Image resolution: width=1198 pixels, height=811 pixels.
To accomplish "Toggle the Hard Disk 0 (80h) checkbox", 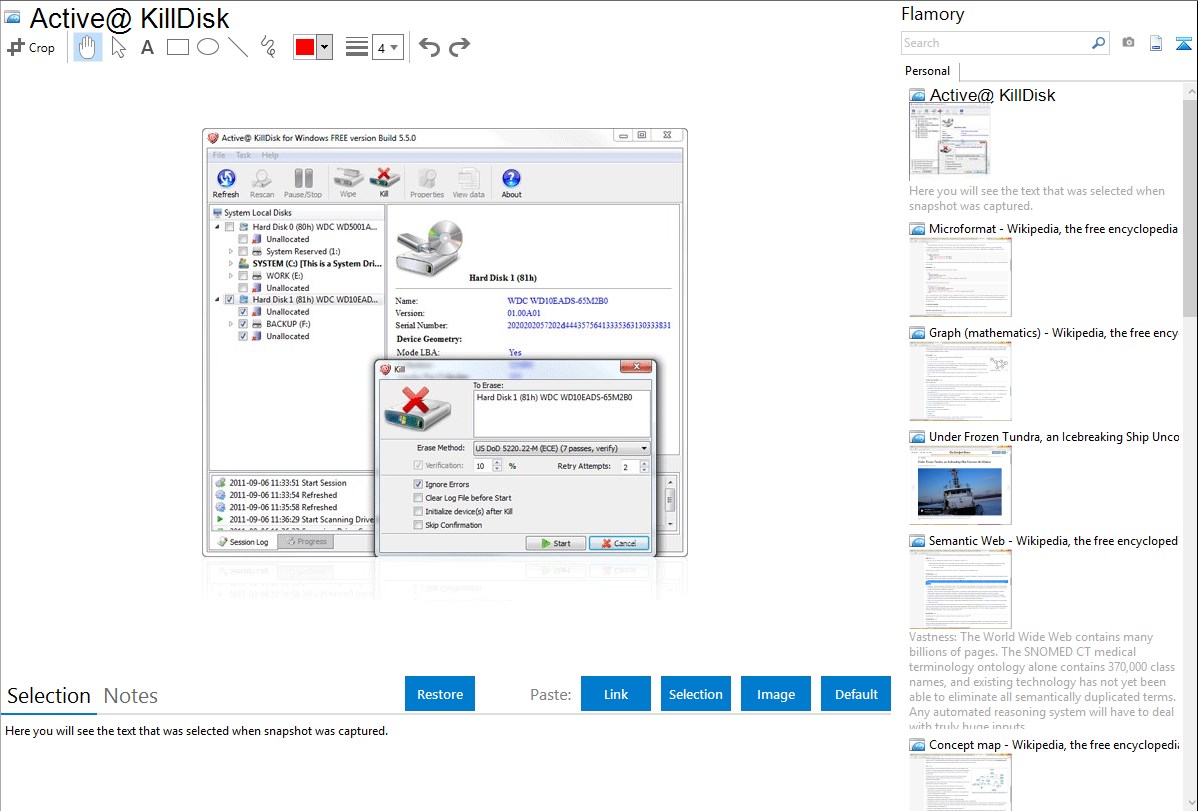I will pyautogui.click(x=229, y=227).
